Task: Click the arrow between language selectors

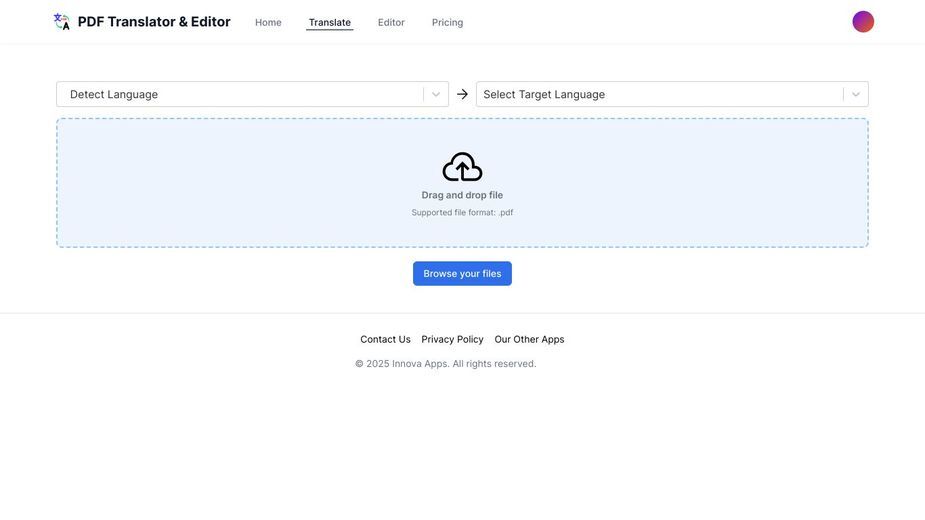Action: (462, 94)
